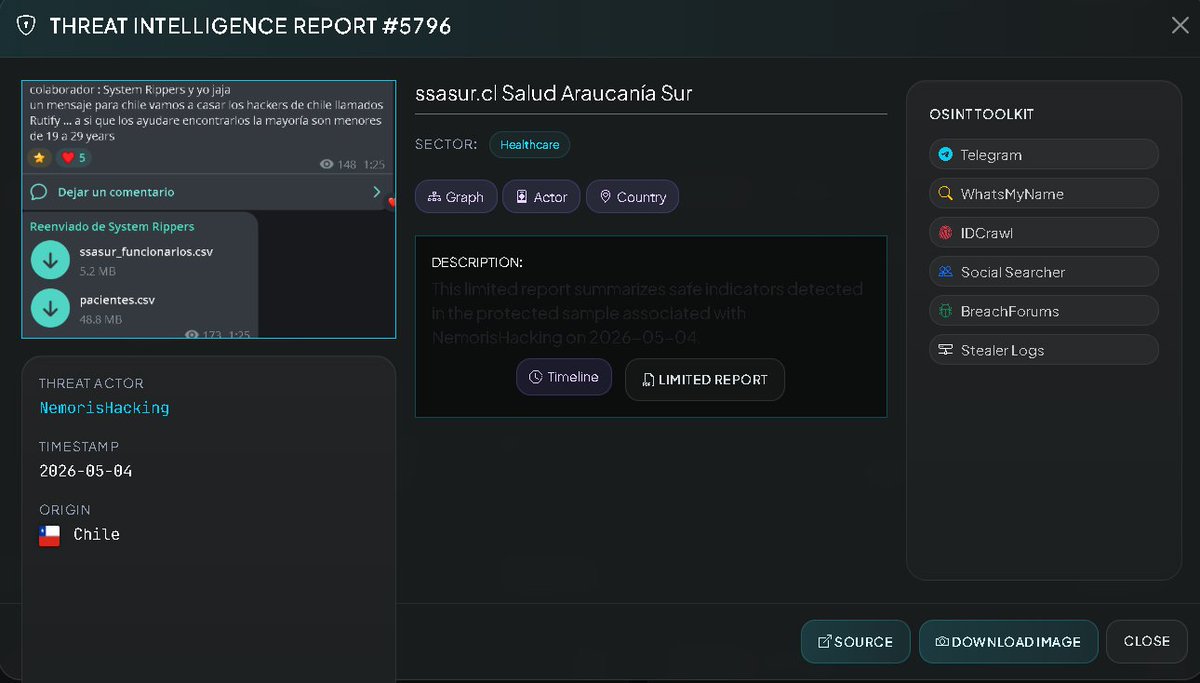1200x683 pixels.
Task: Open WhatsMyName in the OSINT toolkit
Action: pos(1044,194)
